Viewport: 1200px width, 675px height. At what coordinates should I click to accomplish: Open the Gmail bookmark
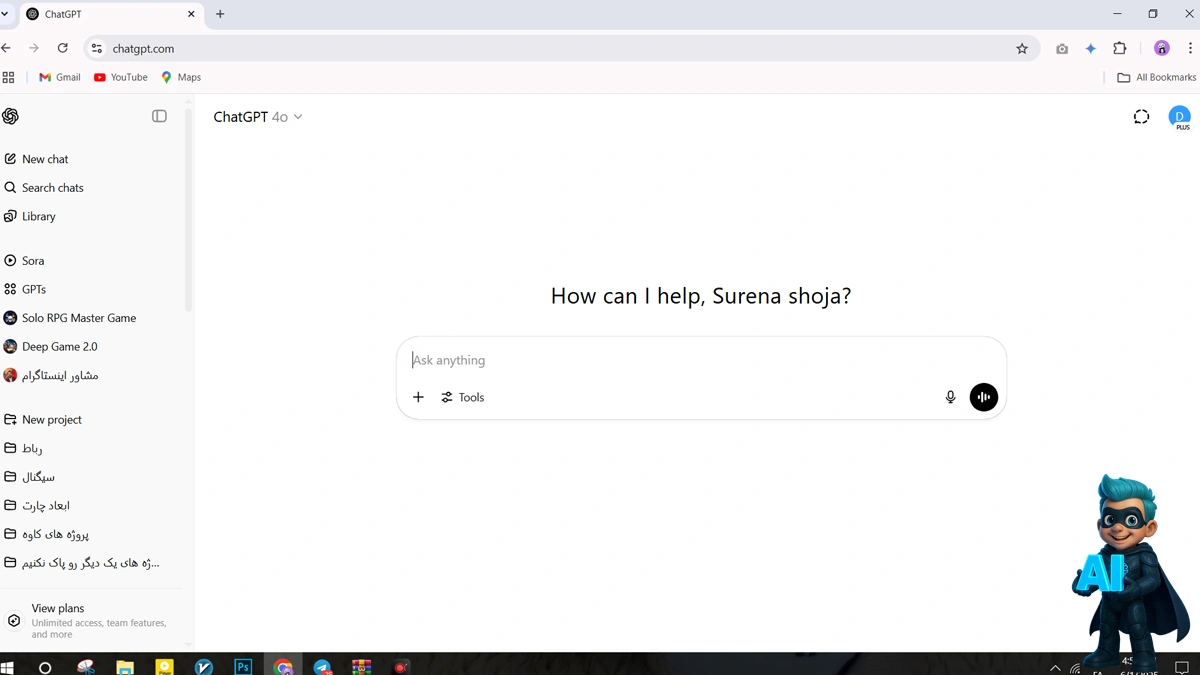point(59,77)
